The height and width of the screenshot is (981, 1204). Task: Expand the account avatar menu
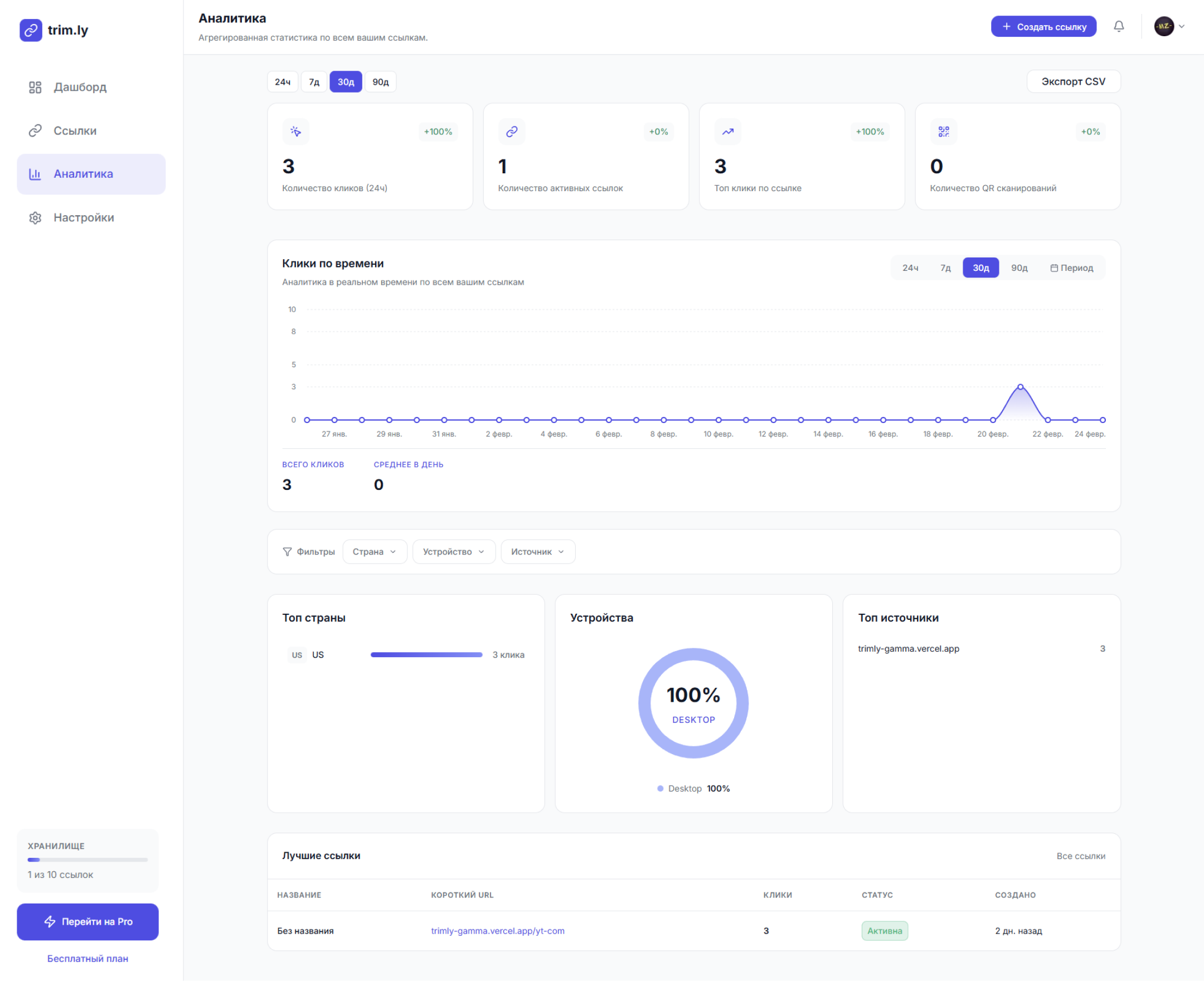tap(1164, 26)
